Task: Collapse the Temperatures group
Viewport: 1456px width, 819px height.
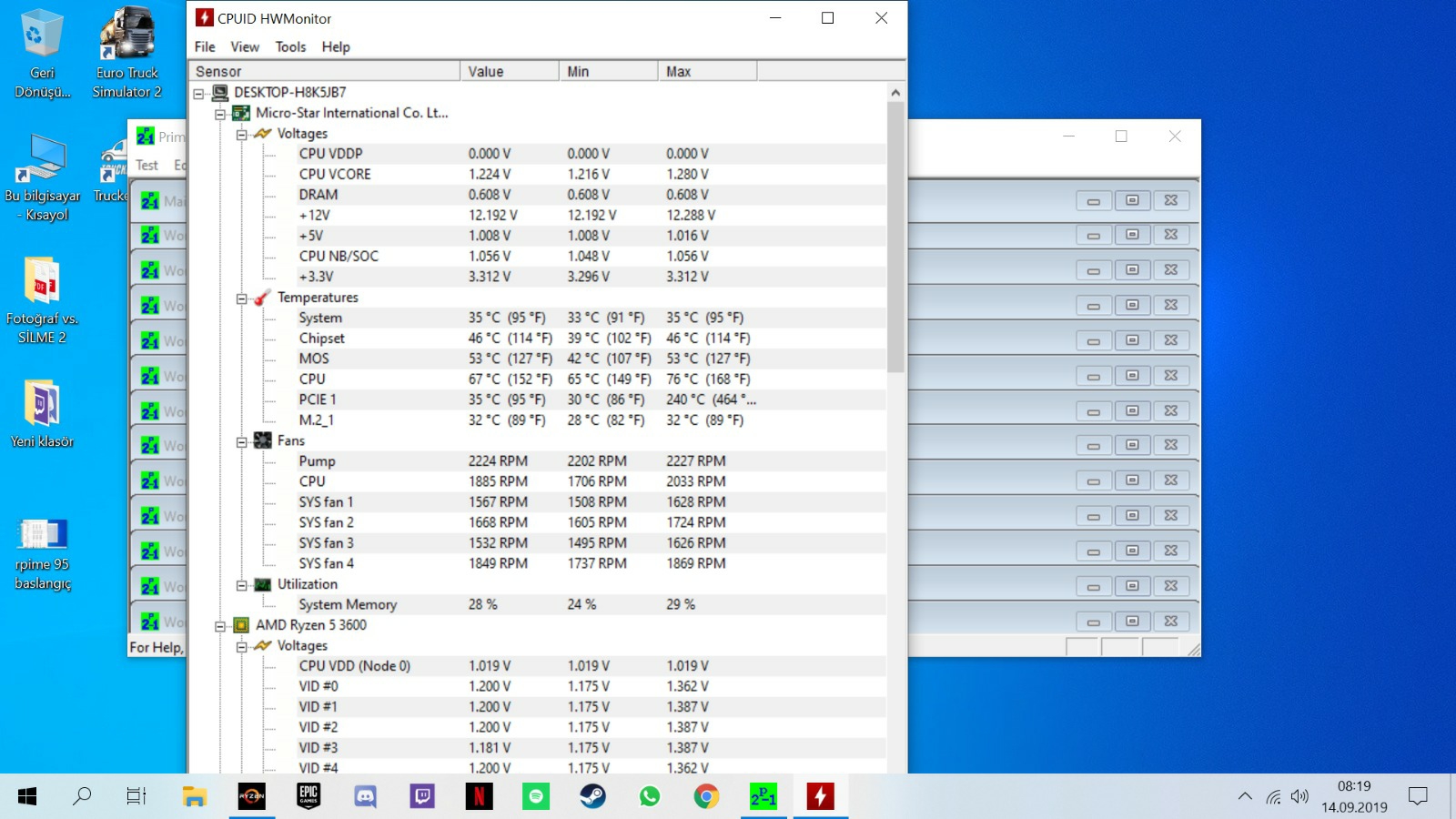Action: click(x=242, y=298)
